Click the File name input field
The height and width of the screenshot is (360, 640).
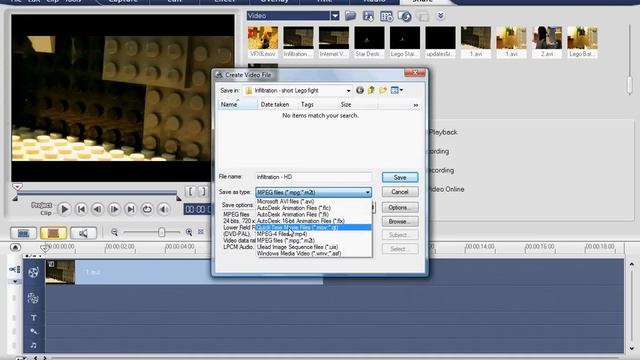click(313, 177)
